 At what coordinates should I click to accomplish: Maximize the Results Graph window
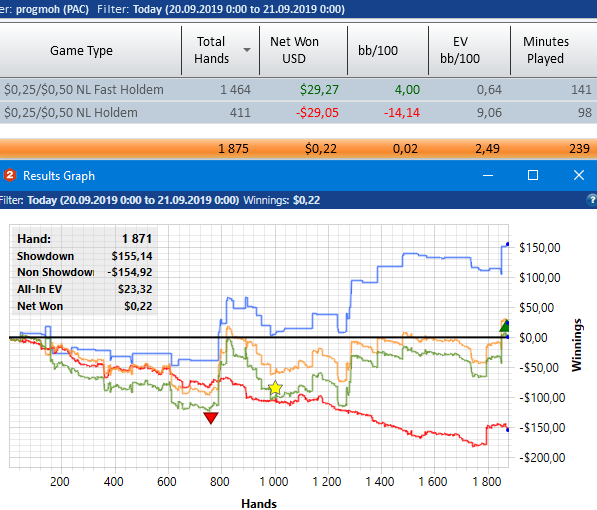(x=533, y=175)
